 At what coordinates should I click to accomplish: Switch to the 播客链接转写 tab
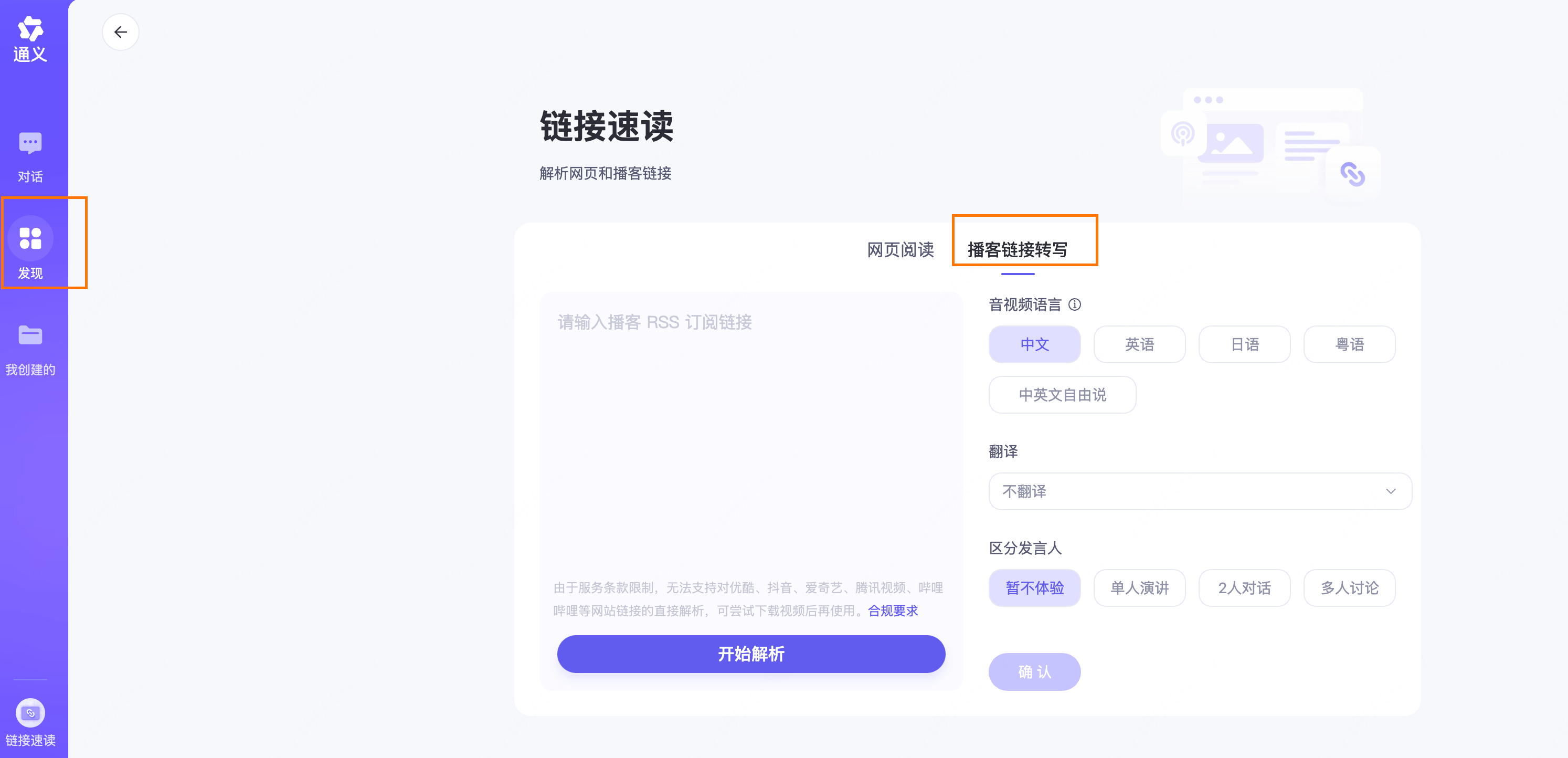[x=1017, y=250]
